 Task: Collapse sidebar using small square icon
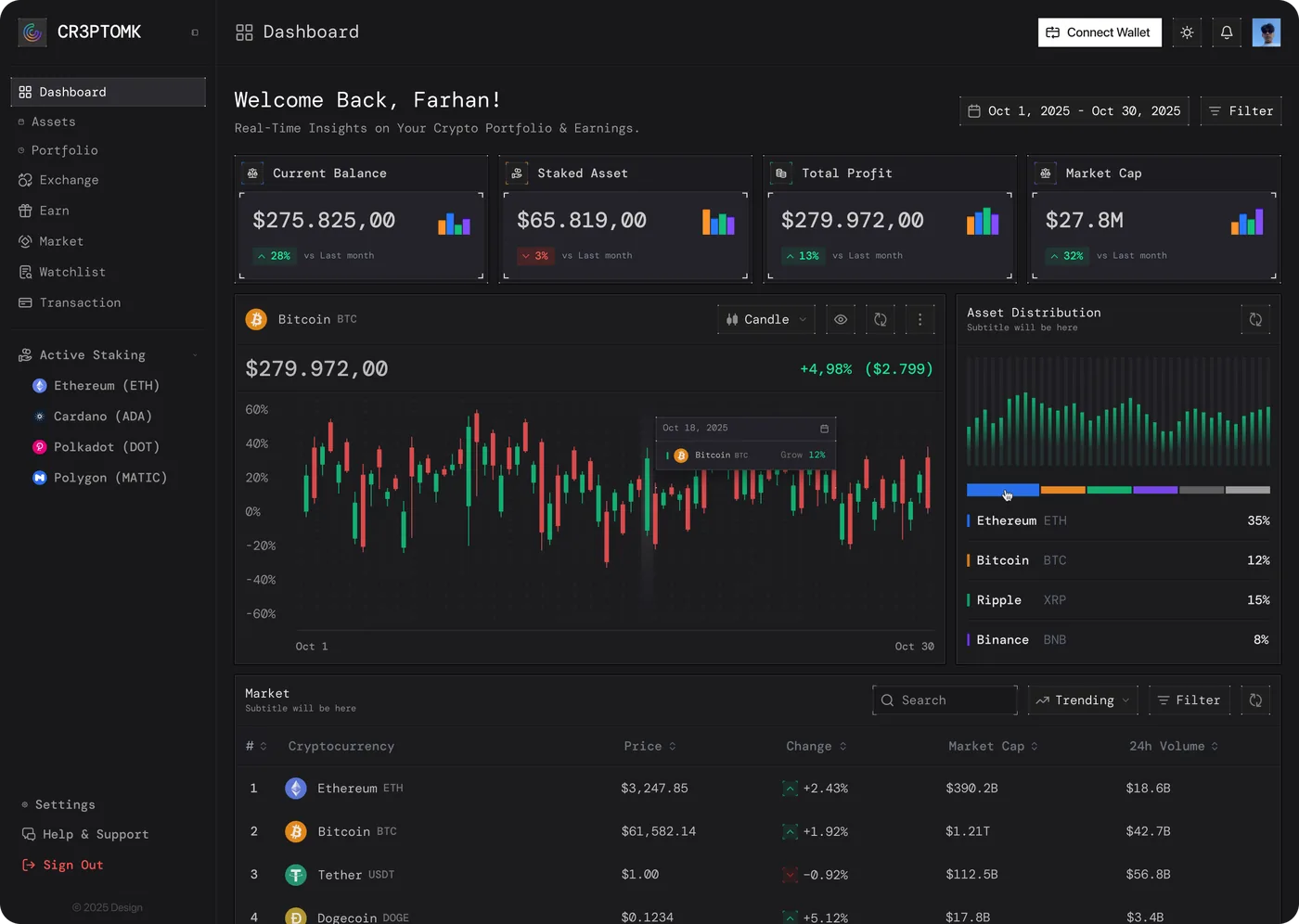coord(195,32)
